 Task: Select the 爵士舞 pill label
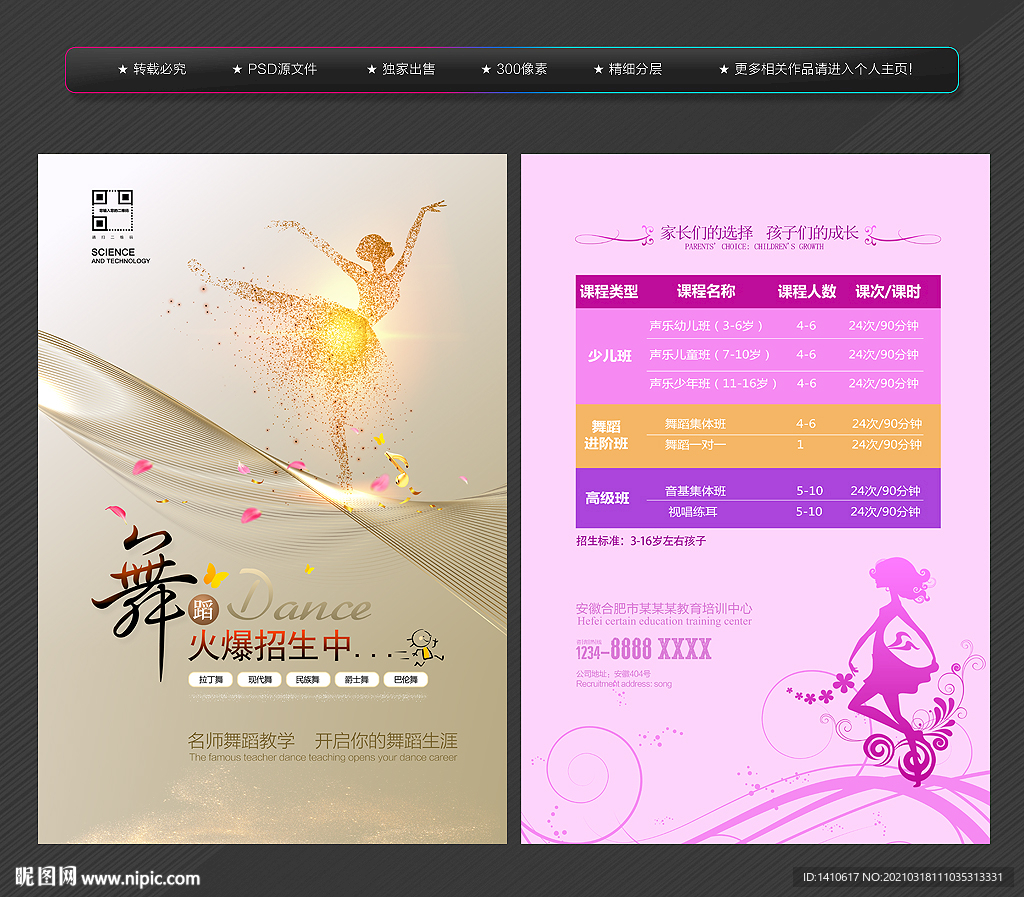pos(357,680)
